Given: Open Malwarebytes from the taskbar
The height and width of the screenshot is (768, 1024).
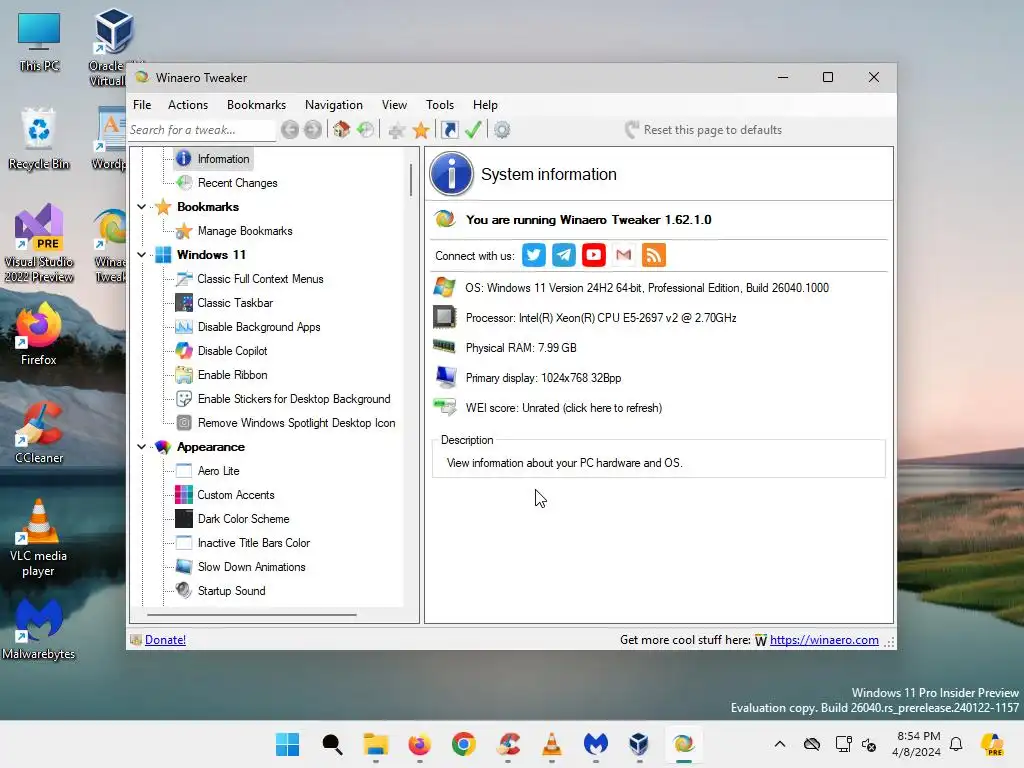Looking at the screenshot, I should (x=596, y=744).
